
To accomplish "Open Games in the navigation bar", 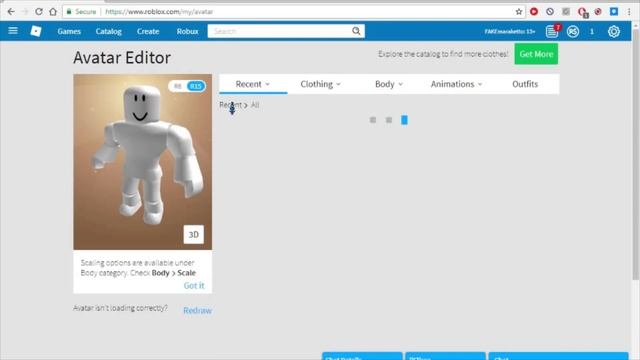I will 69,31.
